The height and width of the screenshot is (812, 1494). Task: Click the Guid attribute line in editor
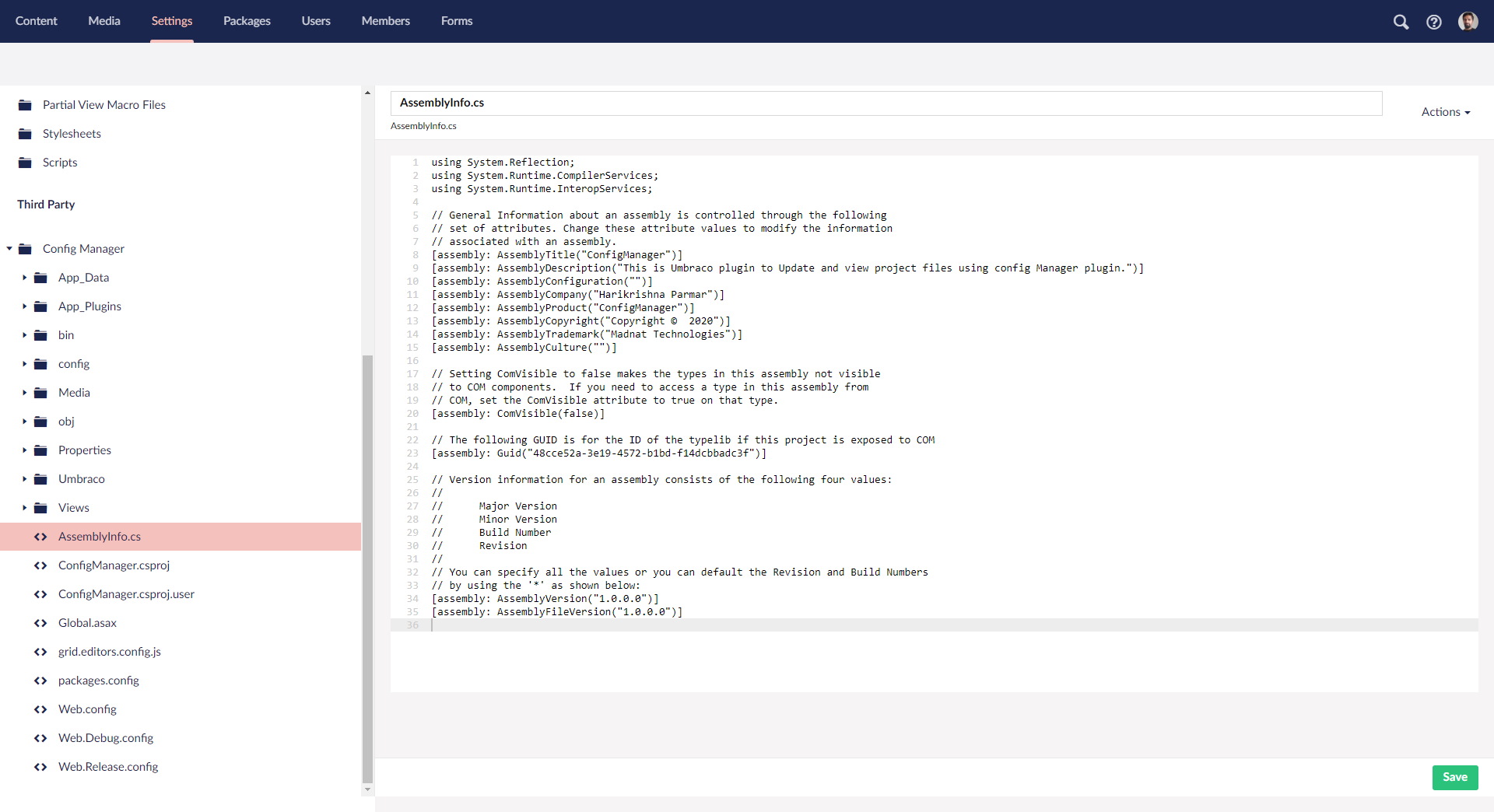[x=599, y=453]
